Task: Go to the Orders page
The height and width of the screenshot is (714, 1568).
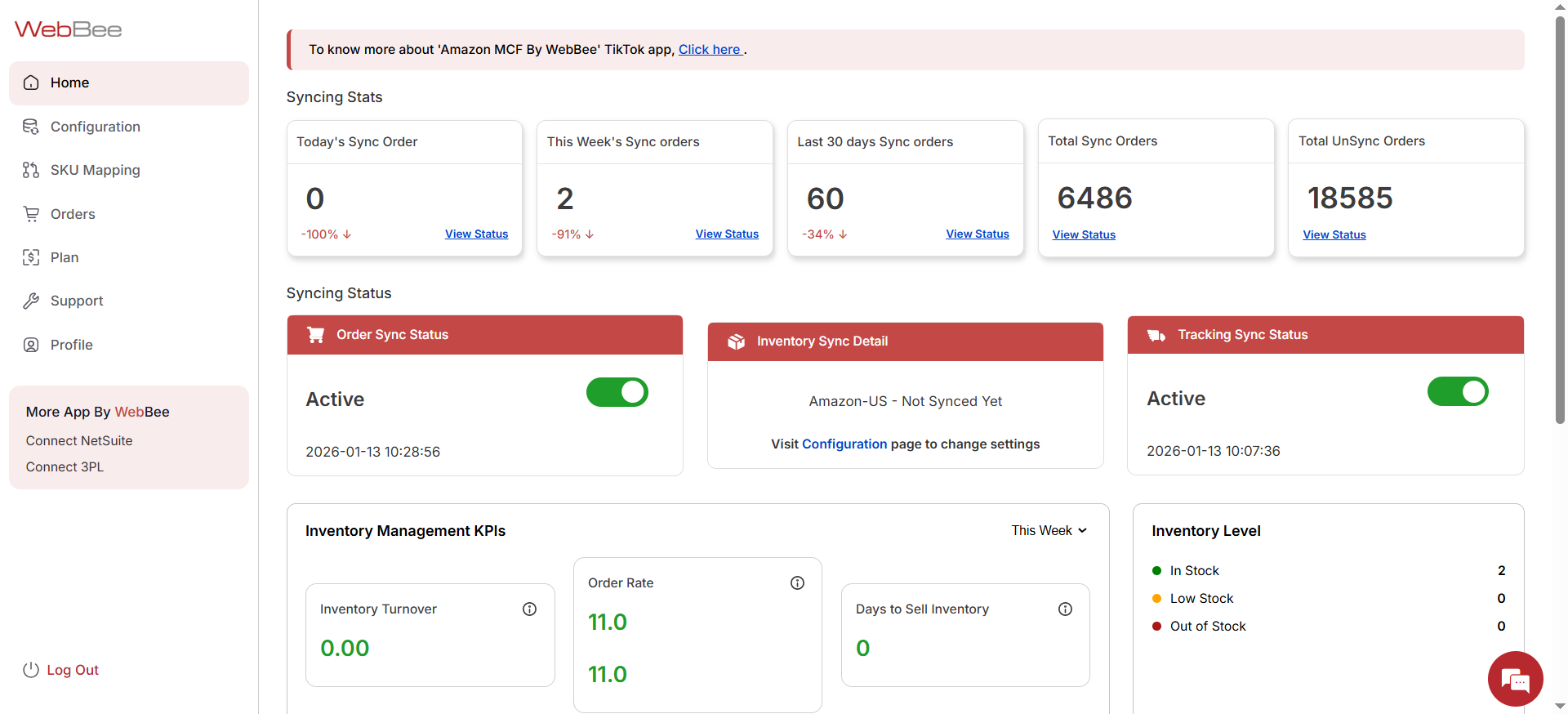Action: pos(73,214)
